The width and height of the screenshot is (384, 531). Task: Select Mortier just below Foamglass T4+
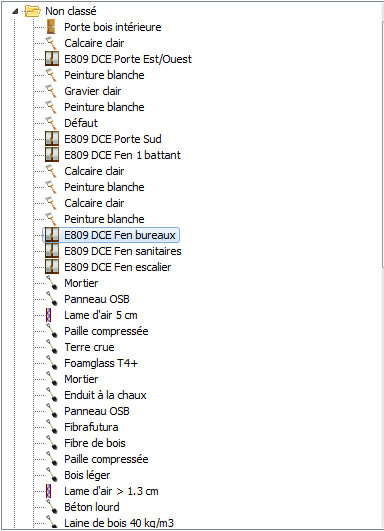[81, 379]
